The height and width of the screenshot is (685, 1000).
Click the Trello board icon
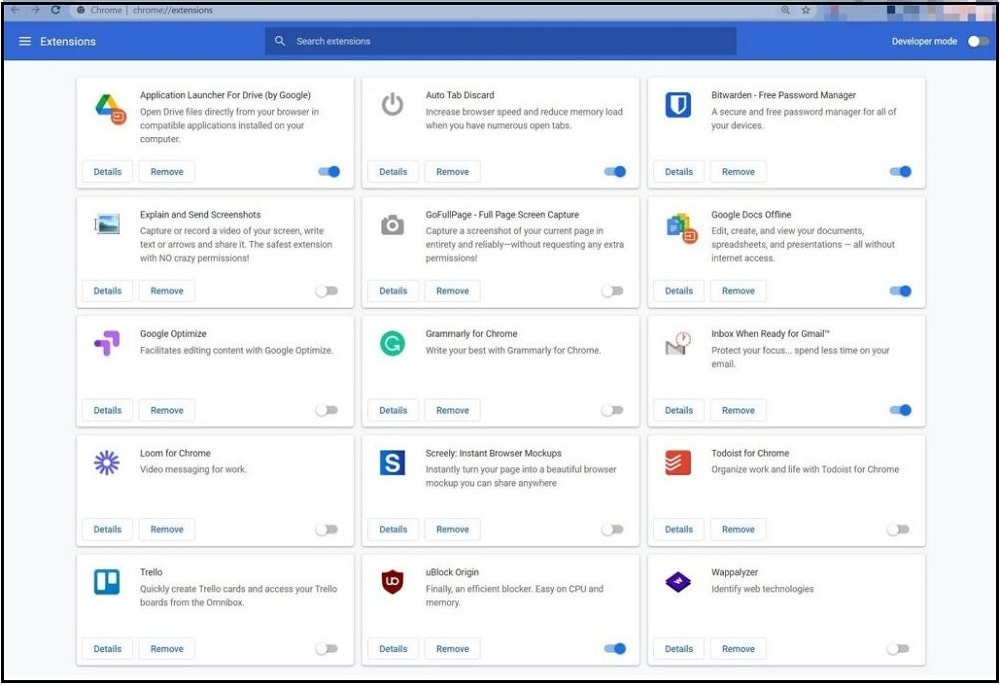107,582
